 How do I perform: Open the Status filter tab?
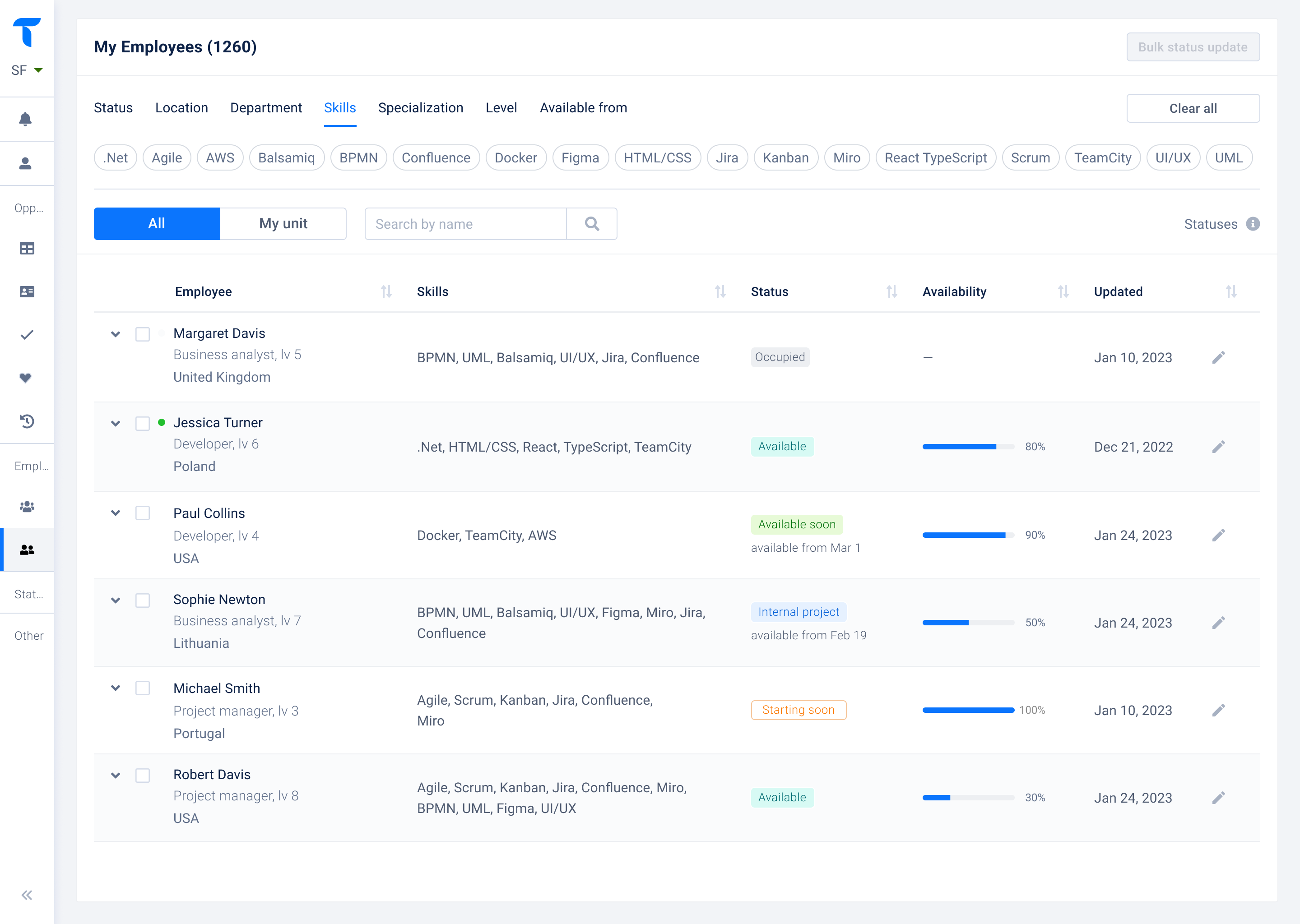click(x=113, y=107)
